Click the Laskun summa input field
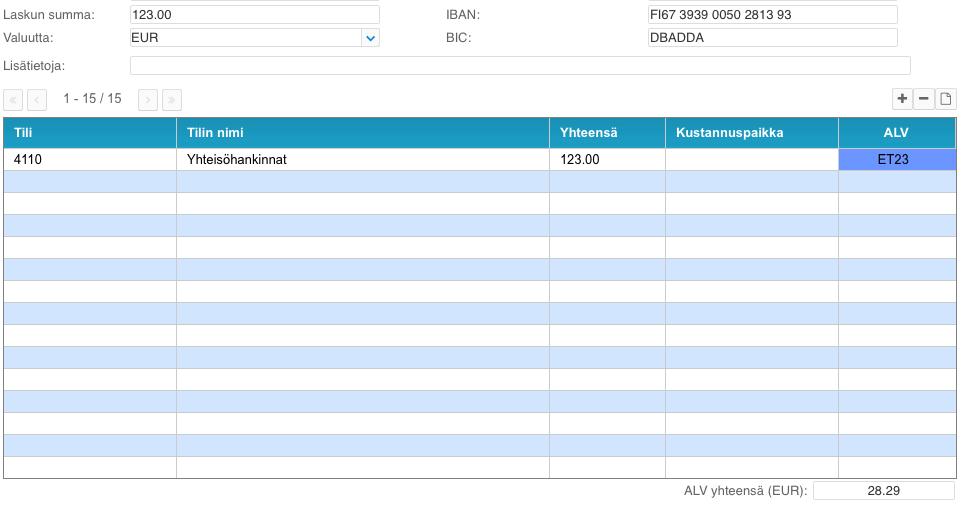 tap(255, 15)
